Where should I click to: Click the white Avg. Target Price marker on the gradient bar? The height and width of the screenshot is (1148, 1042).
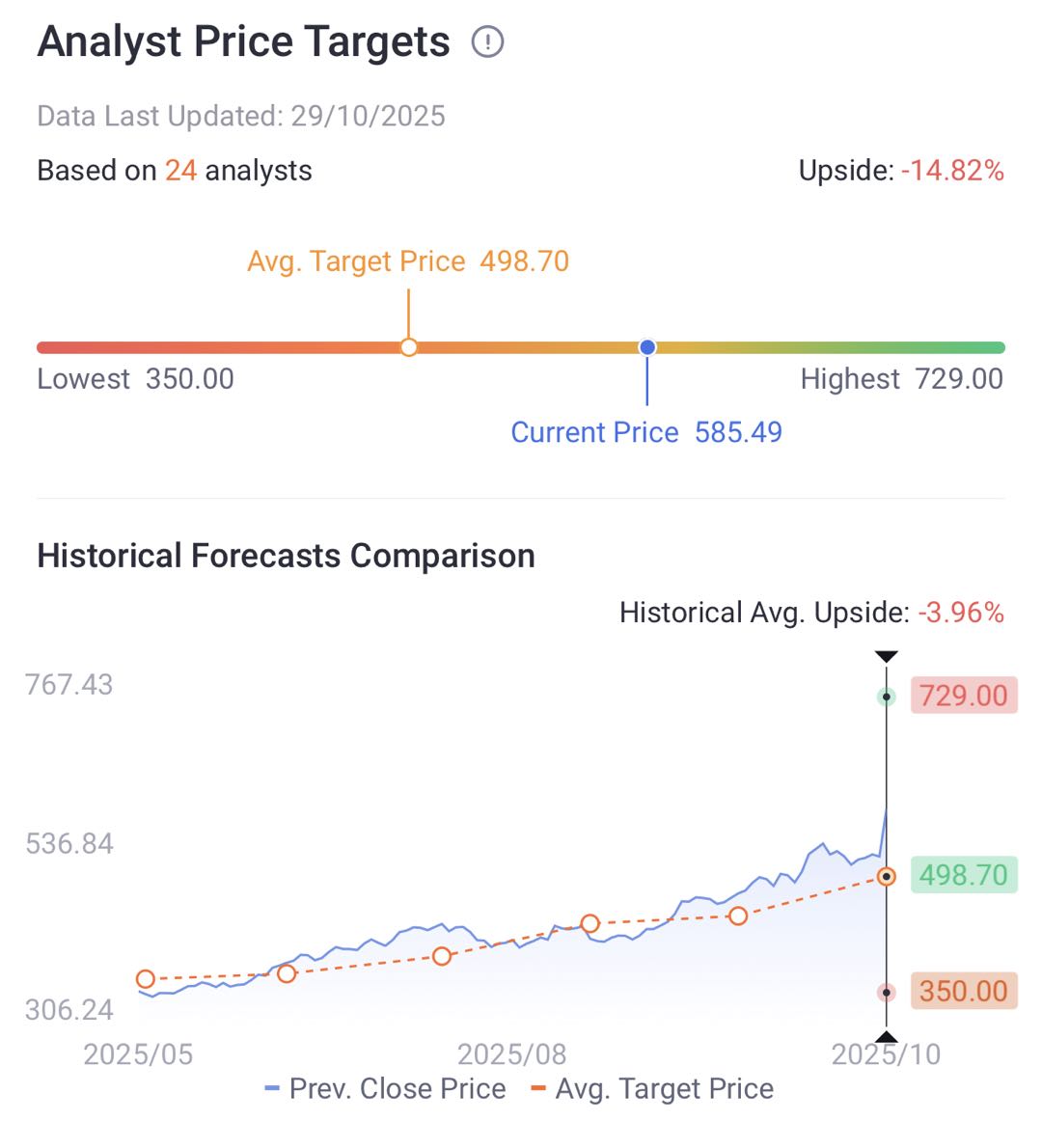point(409,347)
